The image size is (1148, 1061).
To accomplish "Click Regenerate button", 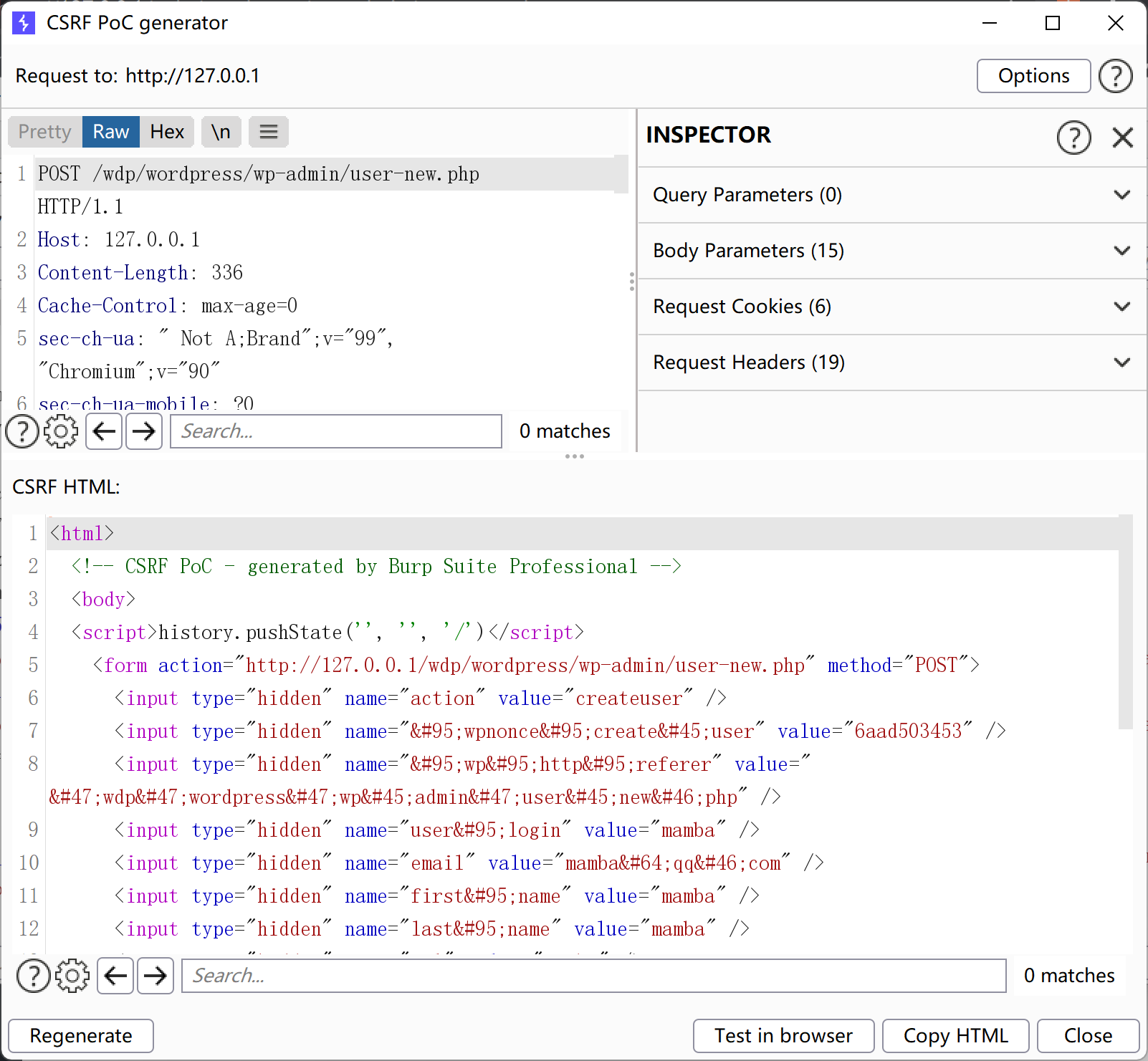I will (81, 1036).
